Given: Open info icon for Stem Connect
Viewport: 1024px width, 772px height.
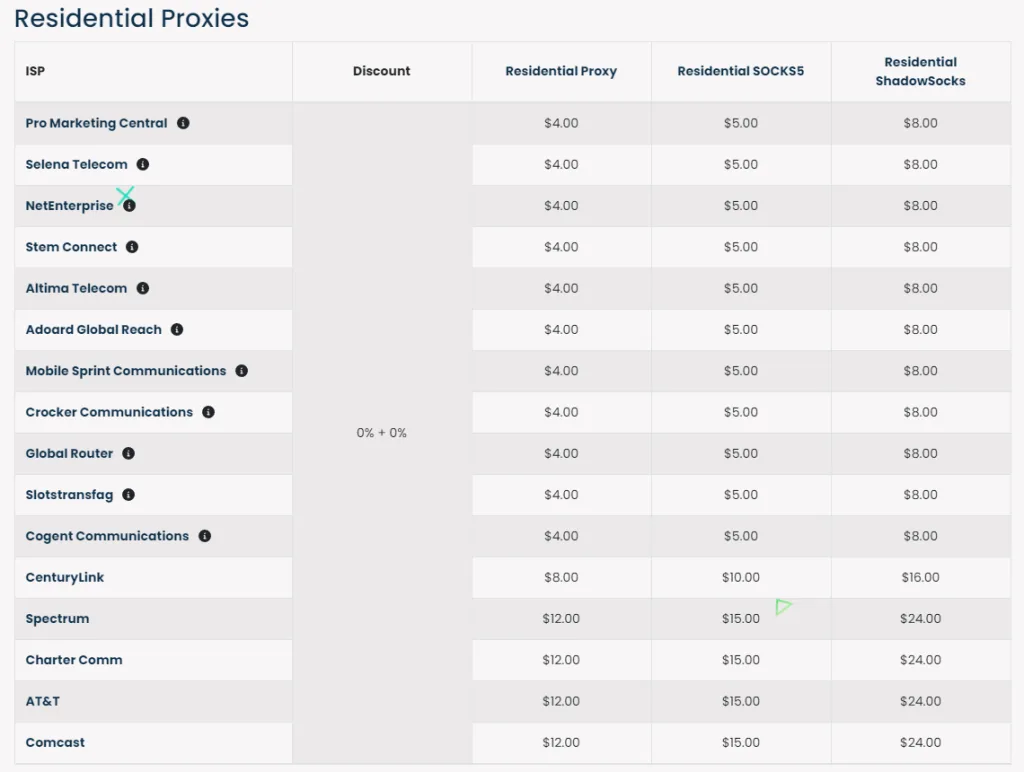Looking at the screenshot, I should pyautogui.click(x=132, y=247).
